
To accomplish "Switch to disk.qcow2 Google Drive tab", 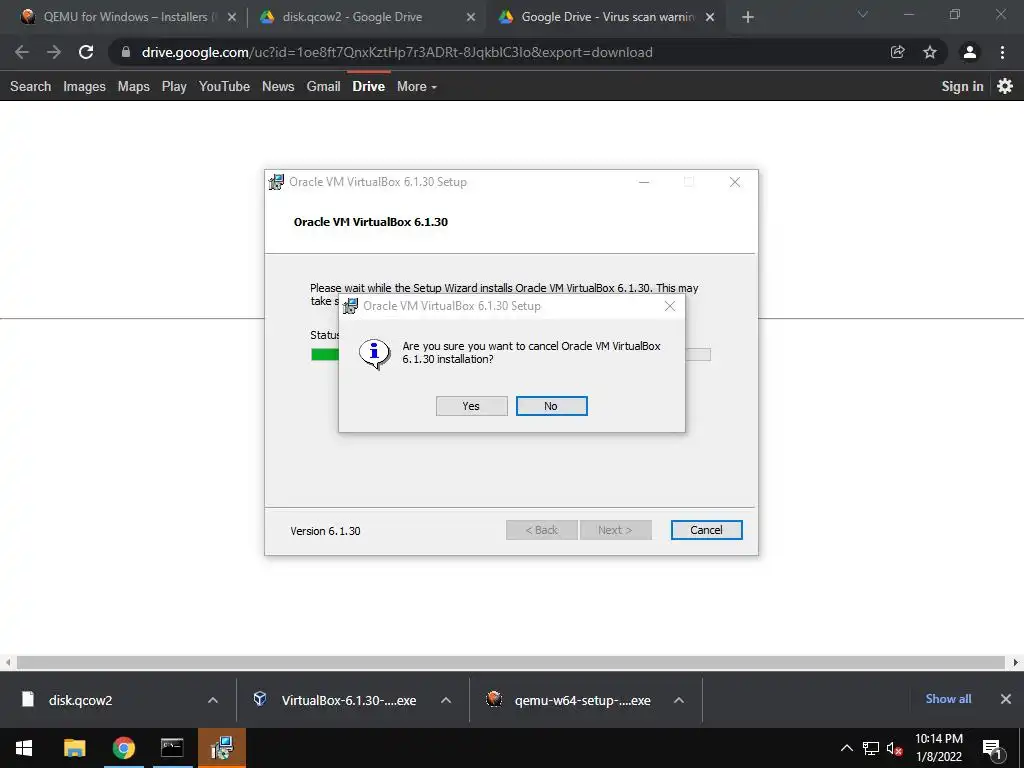I will [353, 17].
